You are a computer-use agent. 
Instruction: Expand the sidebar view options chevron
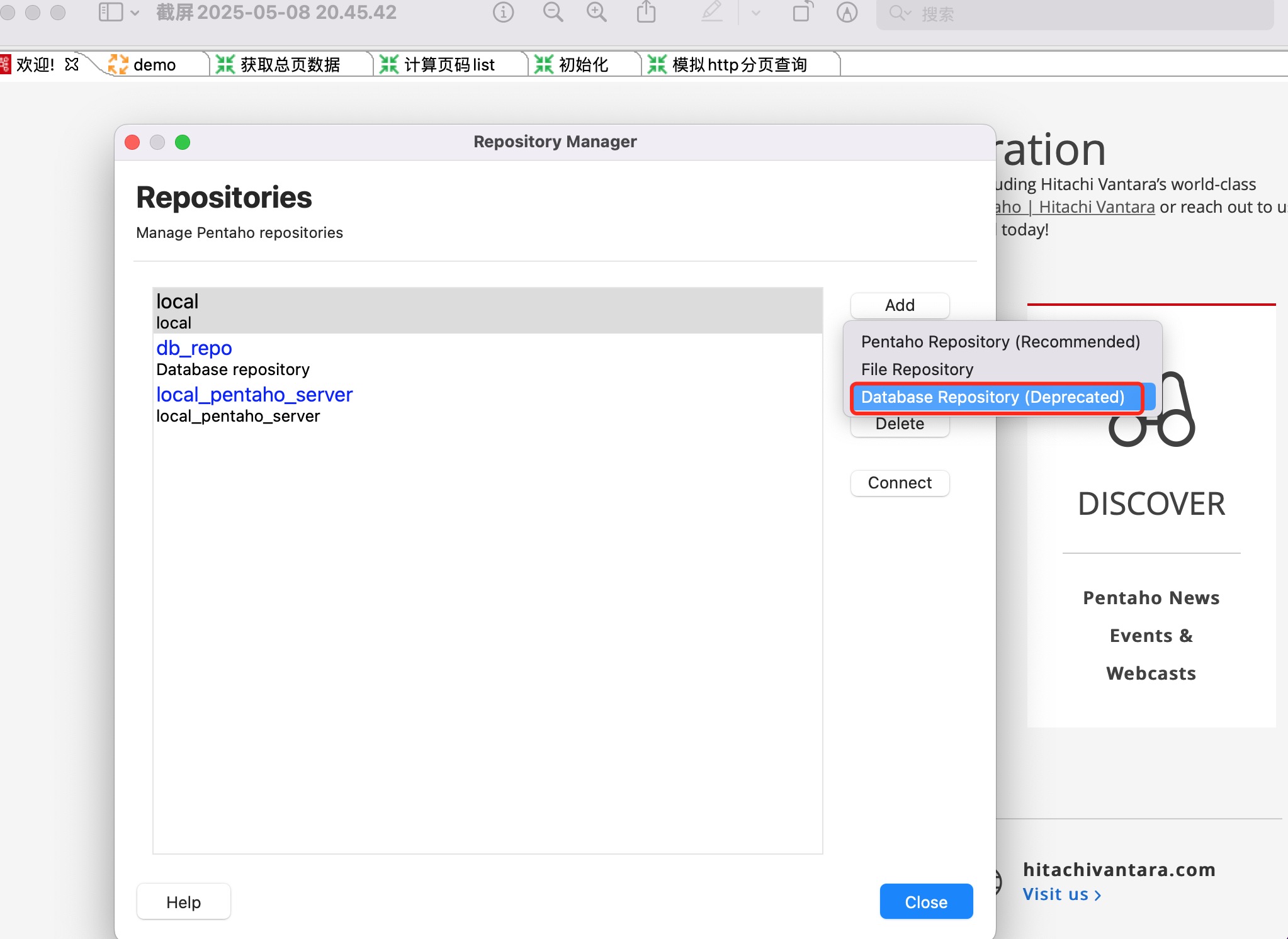(x=135, y=13)
